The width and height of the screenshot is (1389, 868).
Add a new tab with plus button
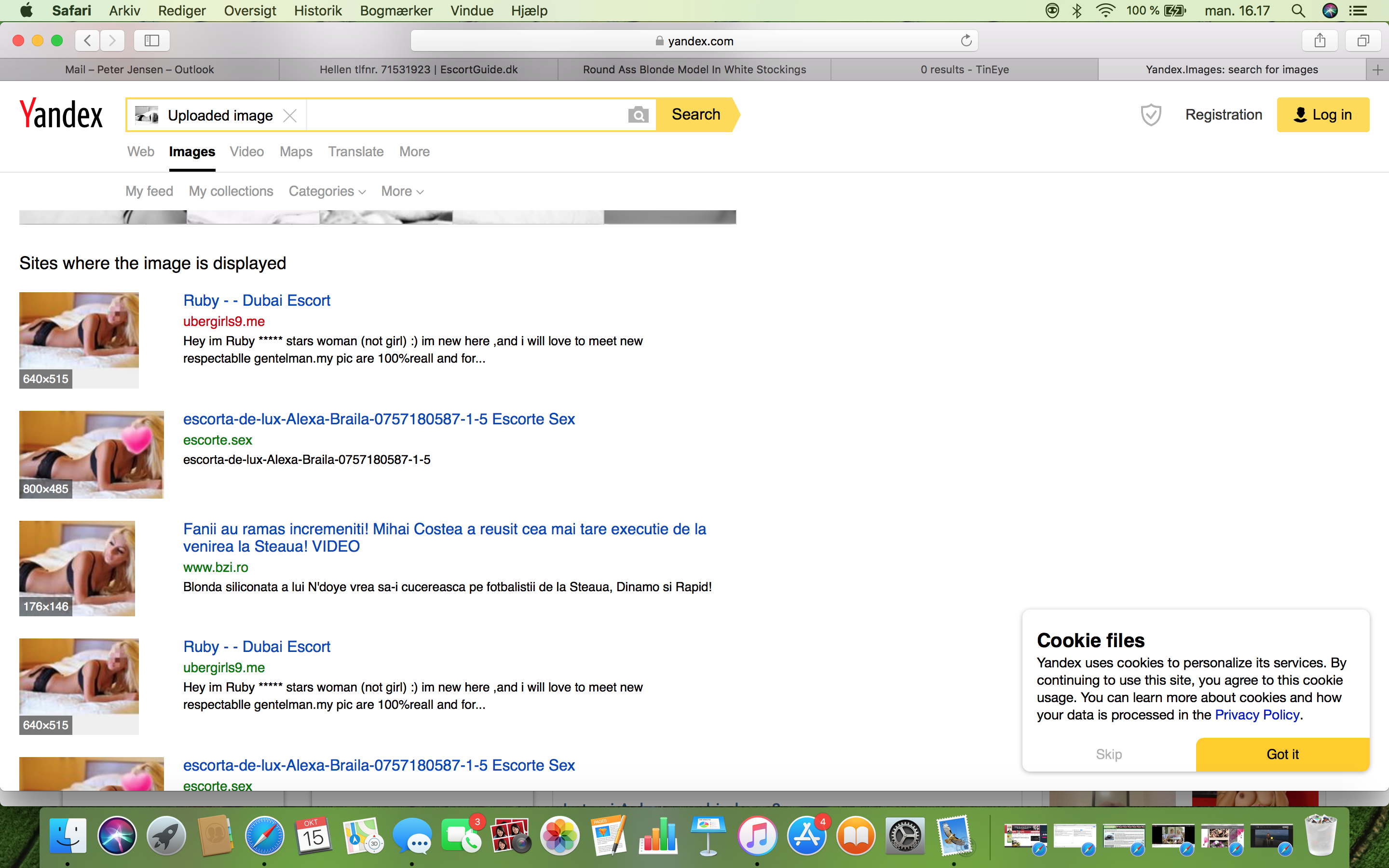click(x=1377, y=69)
